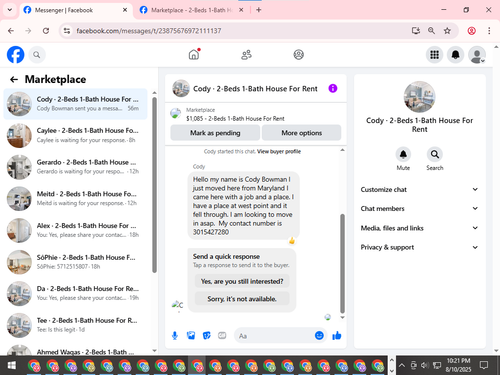Click Mark as pending button
Image resolution: width=500 pixels, height=375 pixels.
(x=215, y=133)
